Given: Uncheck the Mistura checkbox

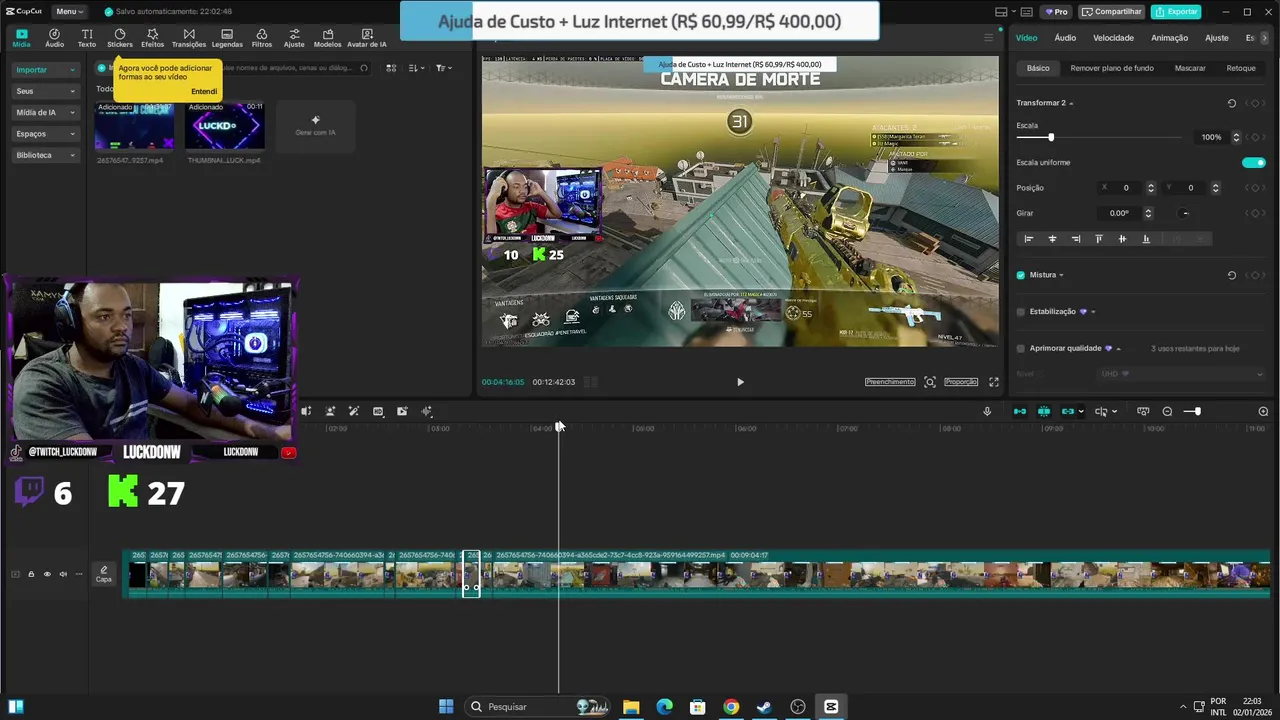Looking at the screenshot, I should 1021,275.
